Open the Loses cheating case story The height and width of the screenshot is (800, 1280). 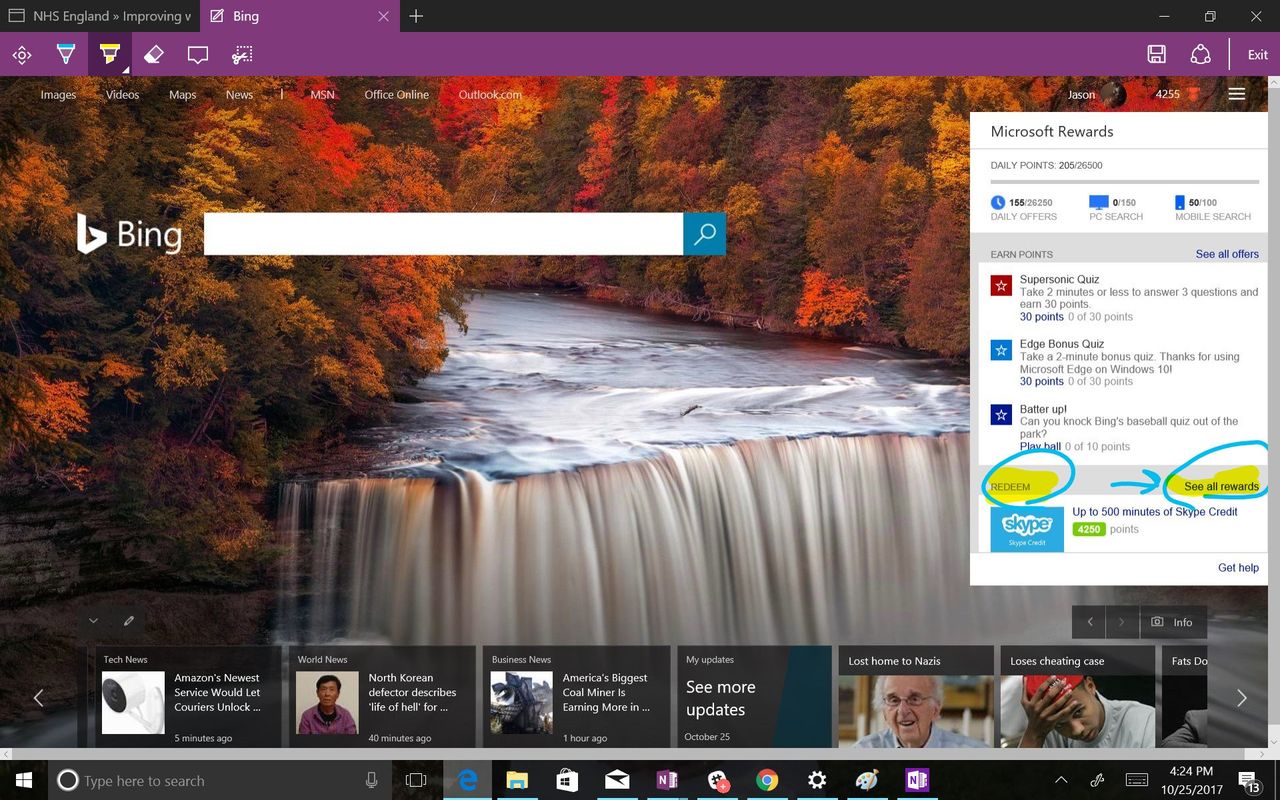click(x=1078, y=696)
